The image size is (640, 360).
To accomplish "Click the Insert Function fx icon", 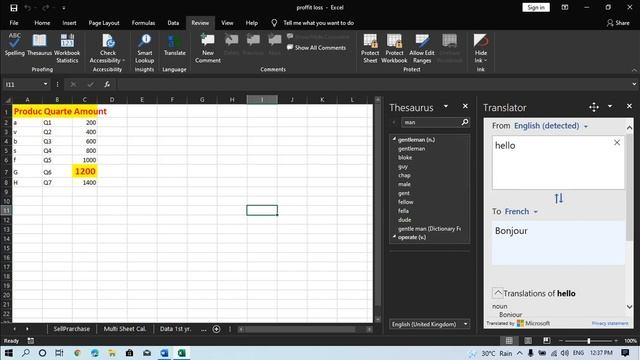I will pos(107,84).
